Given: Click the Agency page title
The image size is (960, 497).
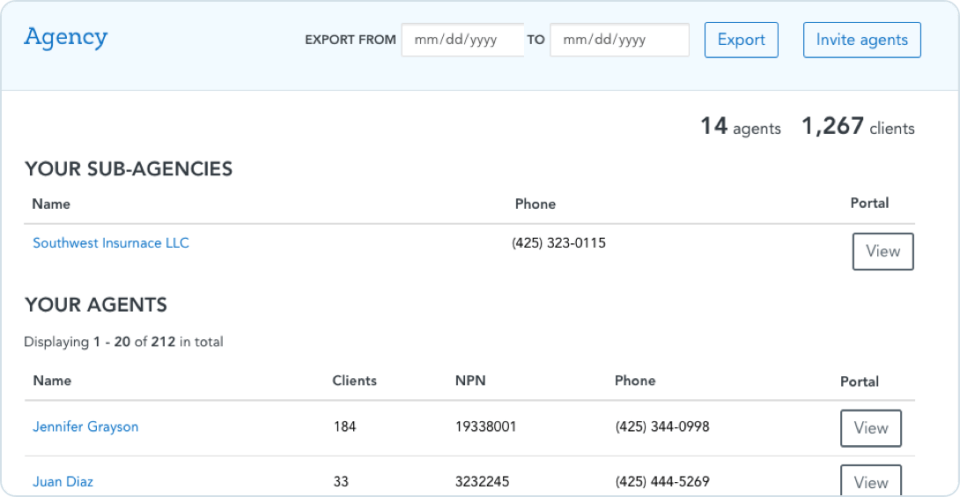Looking at the screenshot, I should (66, 38).
